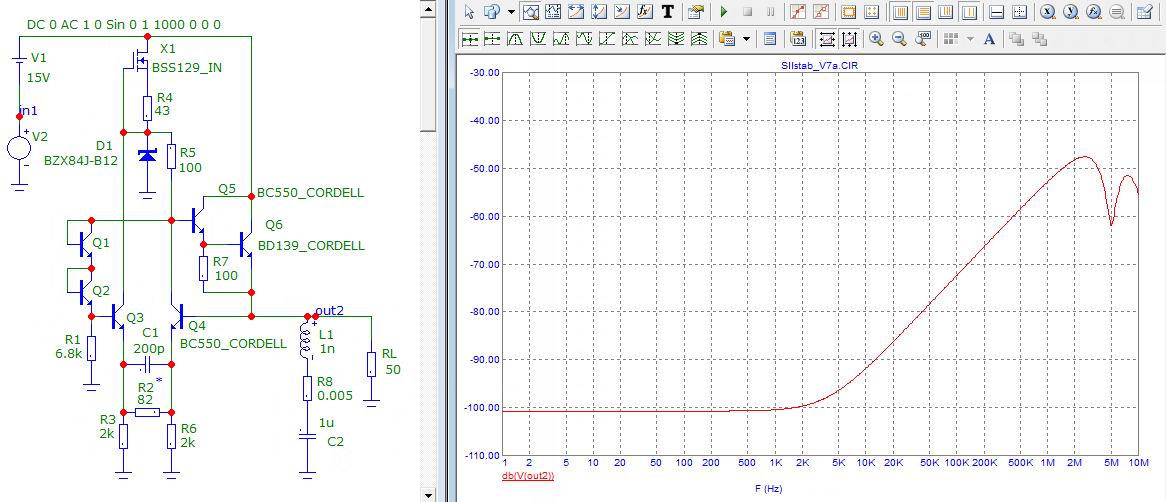Click the schematic scrollbar up arrow

coord(428,8)
